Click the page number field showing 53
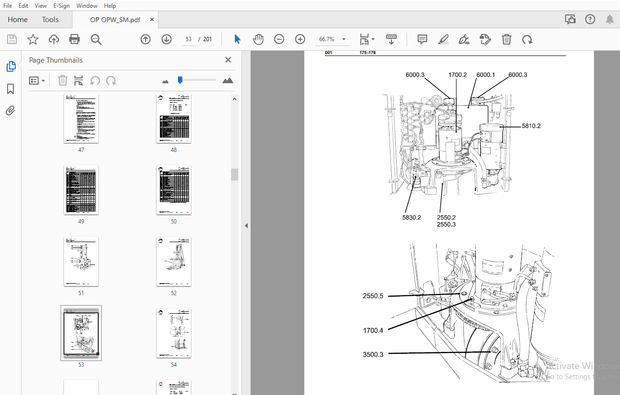Screen dimensions: 620x395 tap(189, 39)
